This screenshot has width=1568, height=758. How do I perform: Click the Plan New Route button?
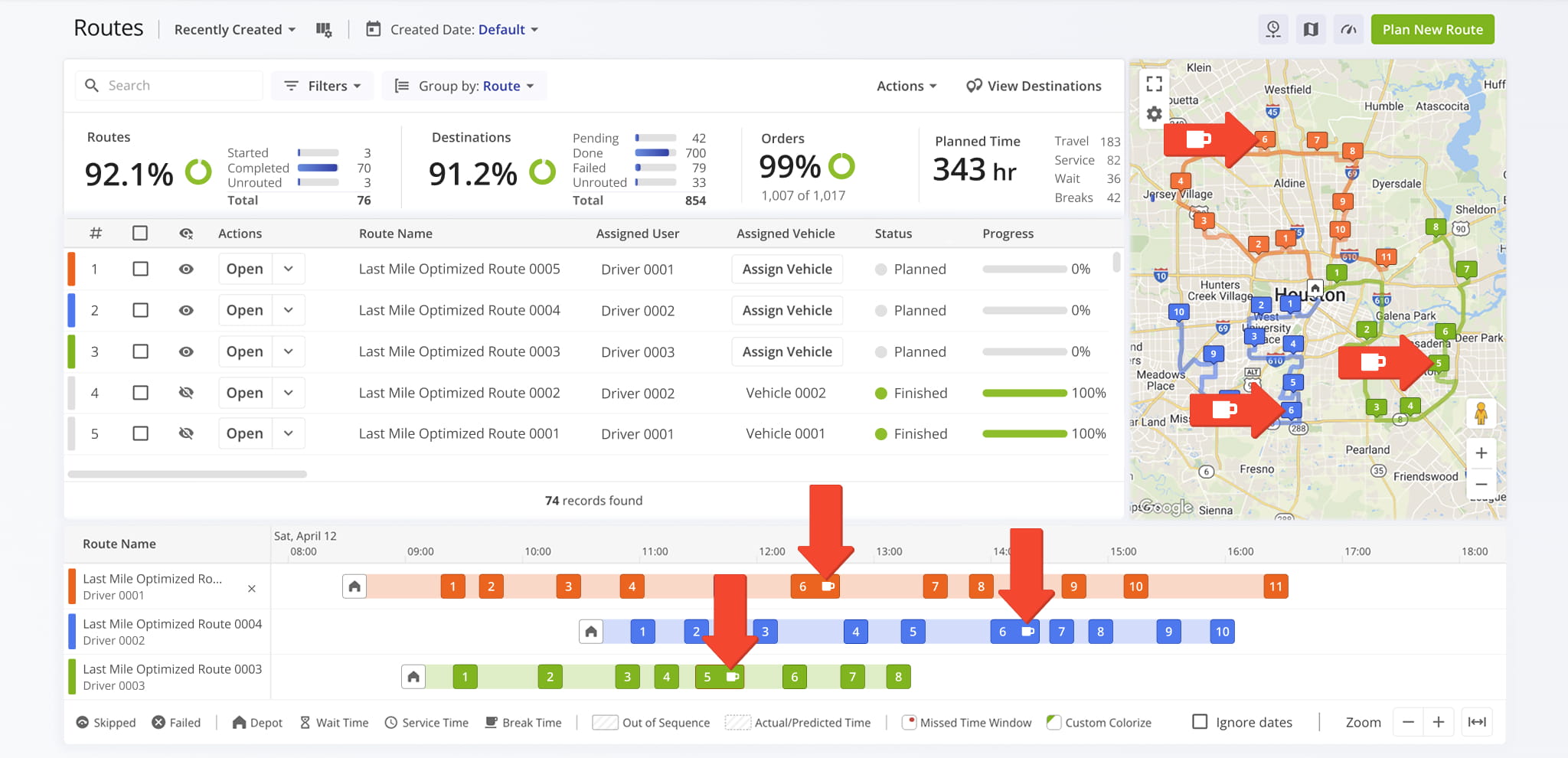1432,30
